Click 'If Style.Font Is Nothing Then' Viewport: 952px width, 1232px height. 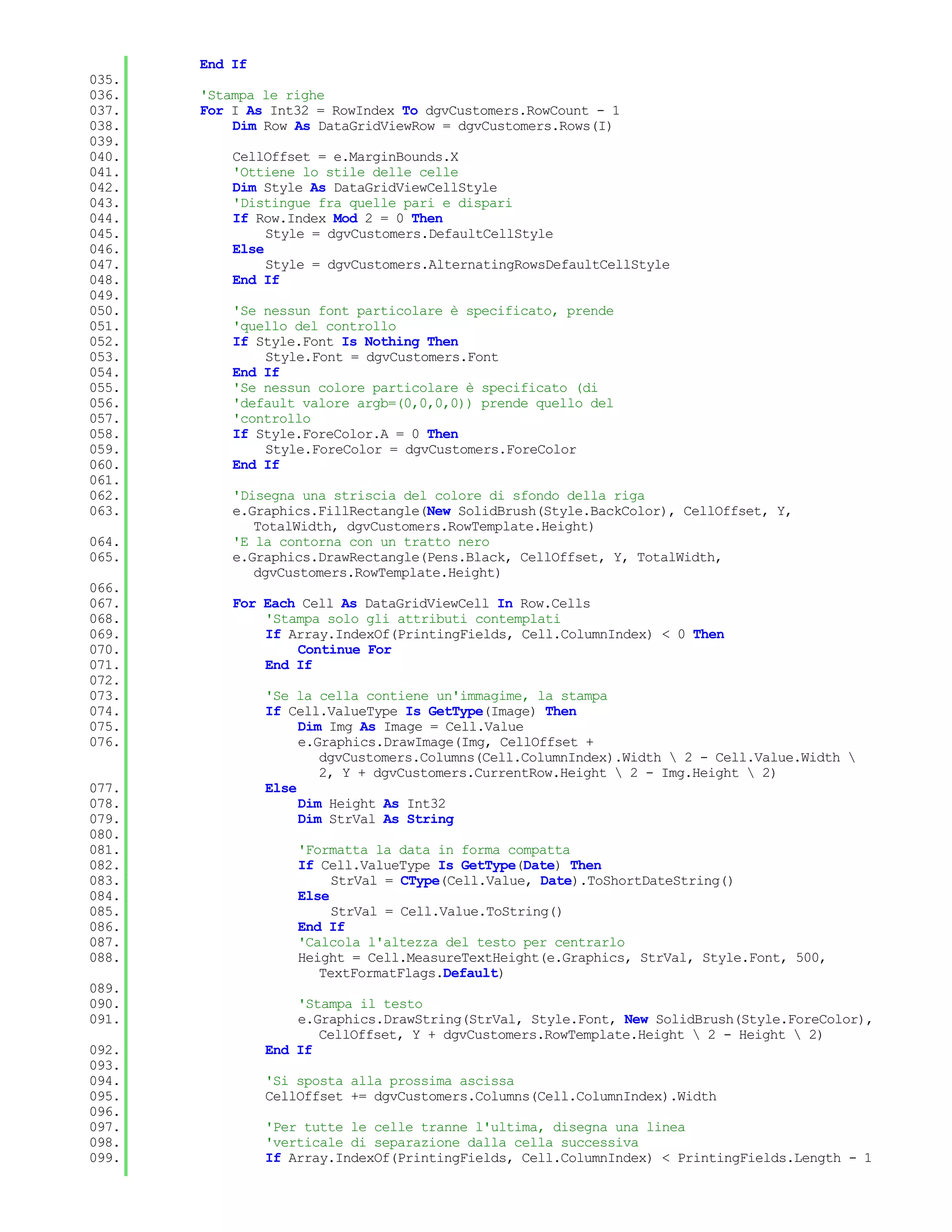345,342
